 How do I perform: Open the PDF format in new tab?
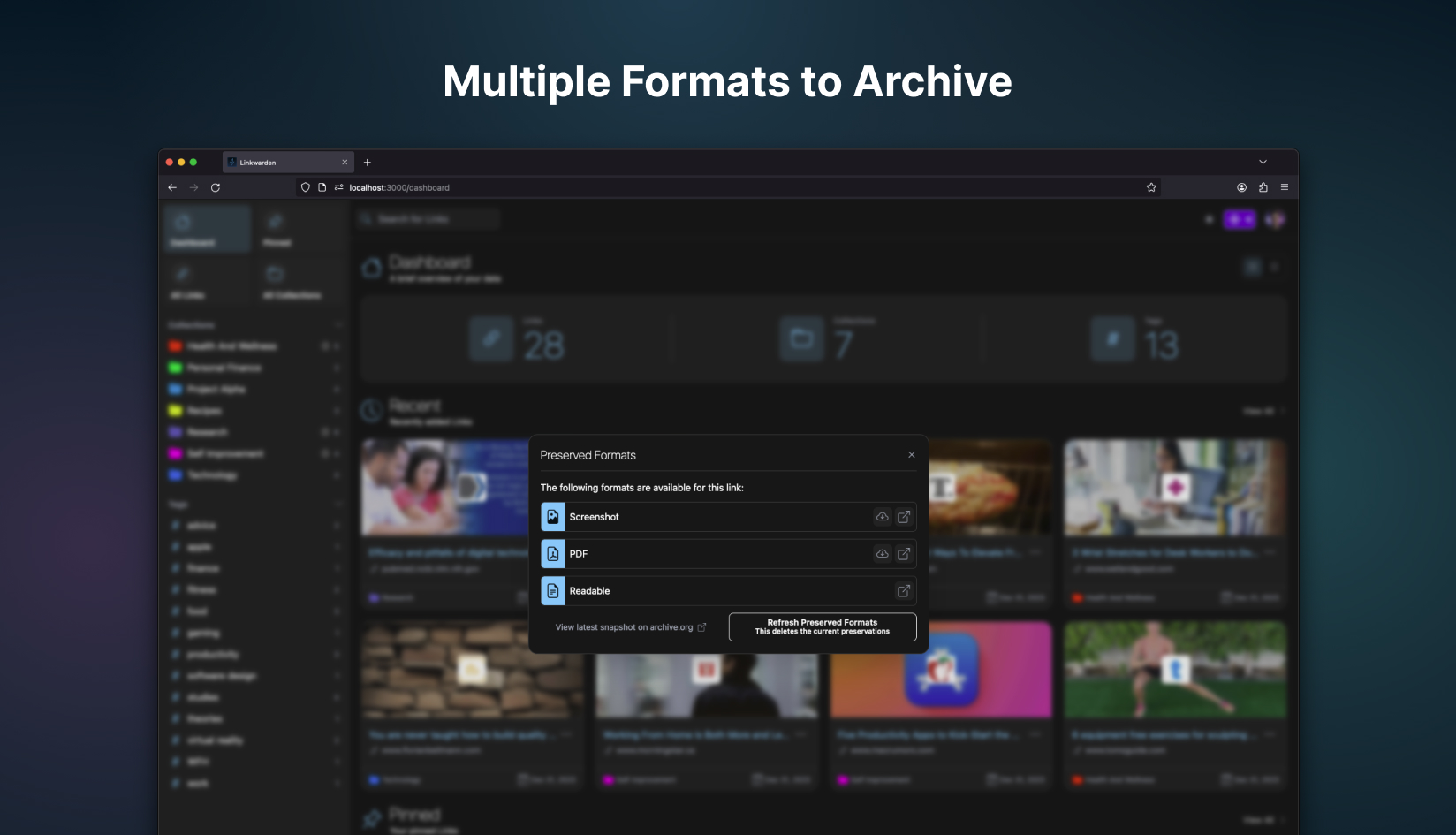(903, 554)
